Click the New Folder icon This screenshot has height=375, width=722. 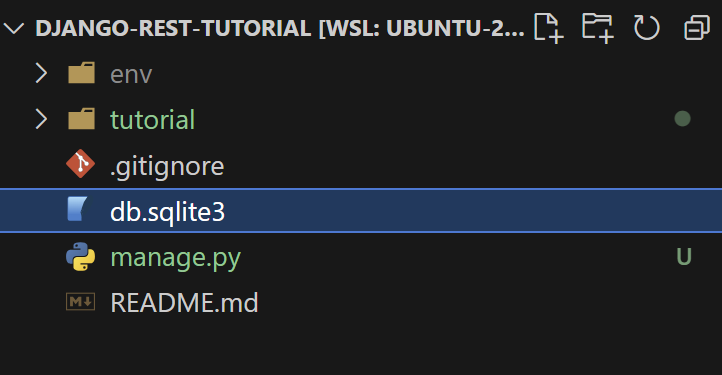(x=598, y=28)
